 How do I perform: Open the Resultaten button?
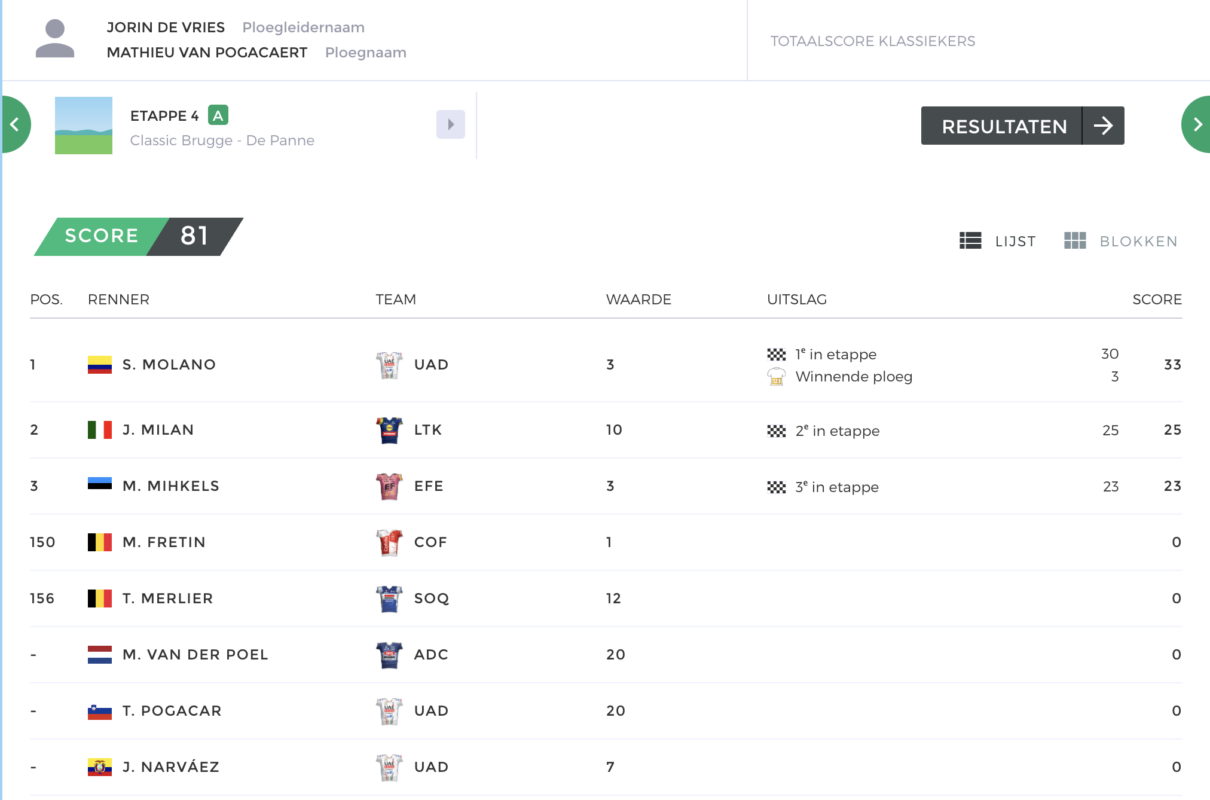1022,126
